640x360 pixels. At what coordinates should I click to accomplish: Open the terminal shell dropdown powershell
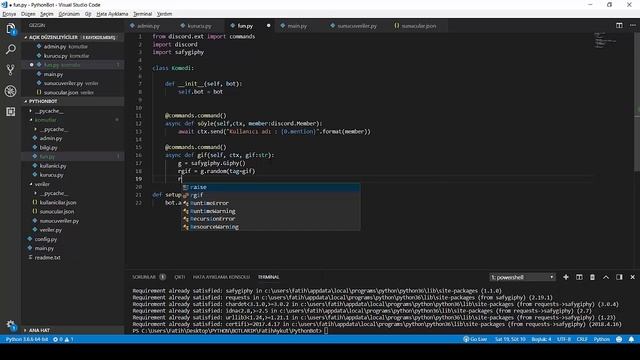click(522, 277)
